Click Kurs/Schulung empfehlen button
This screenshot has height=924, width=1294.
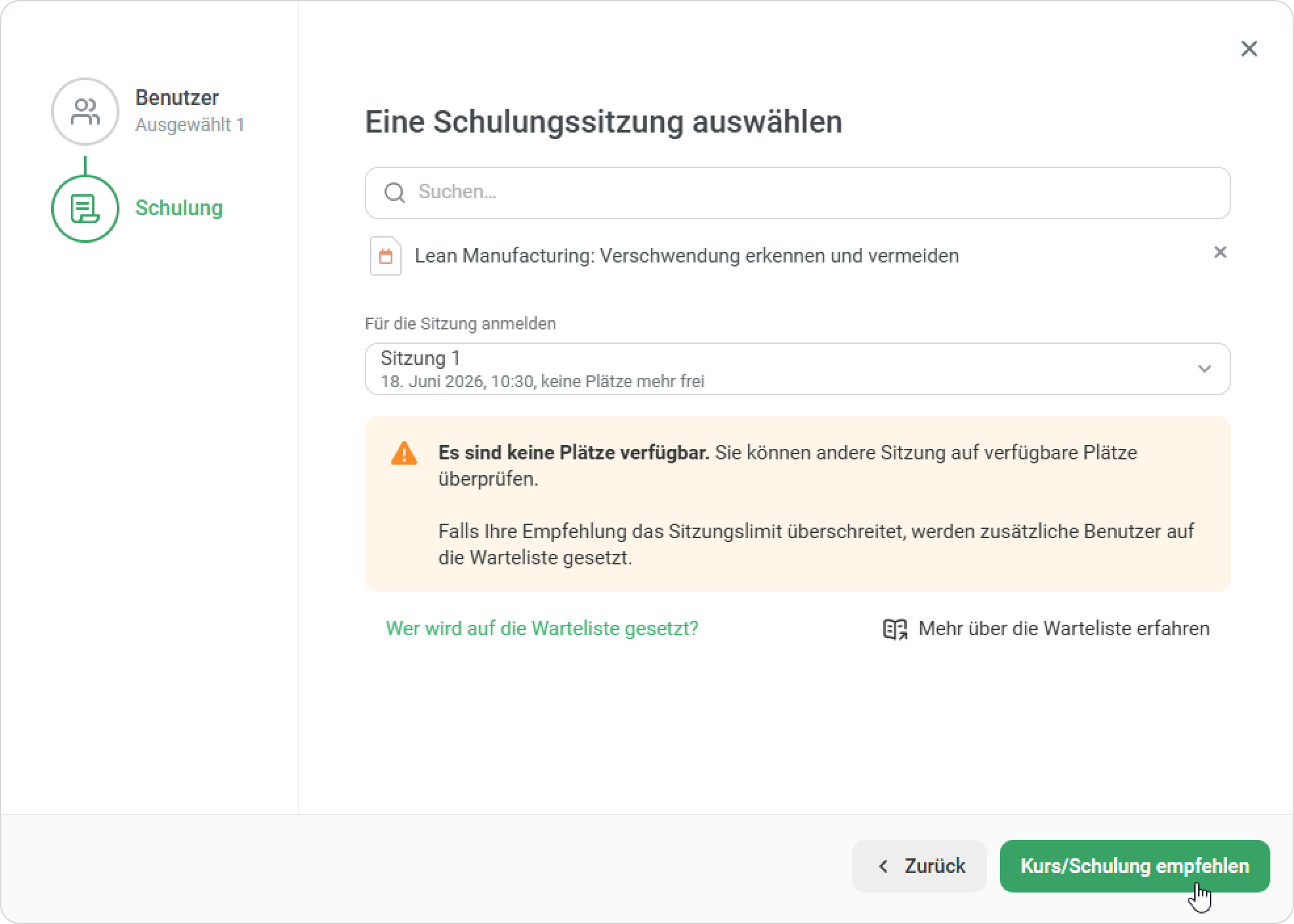pyautogui.click(x=1135, y=866)
